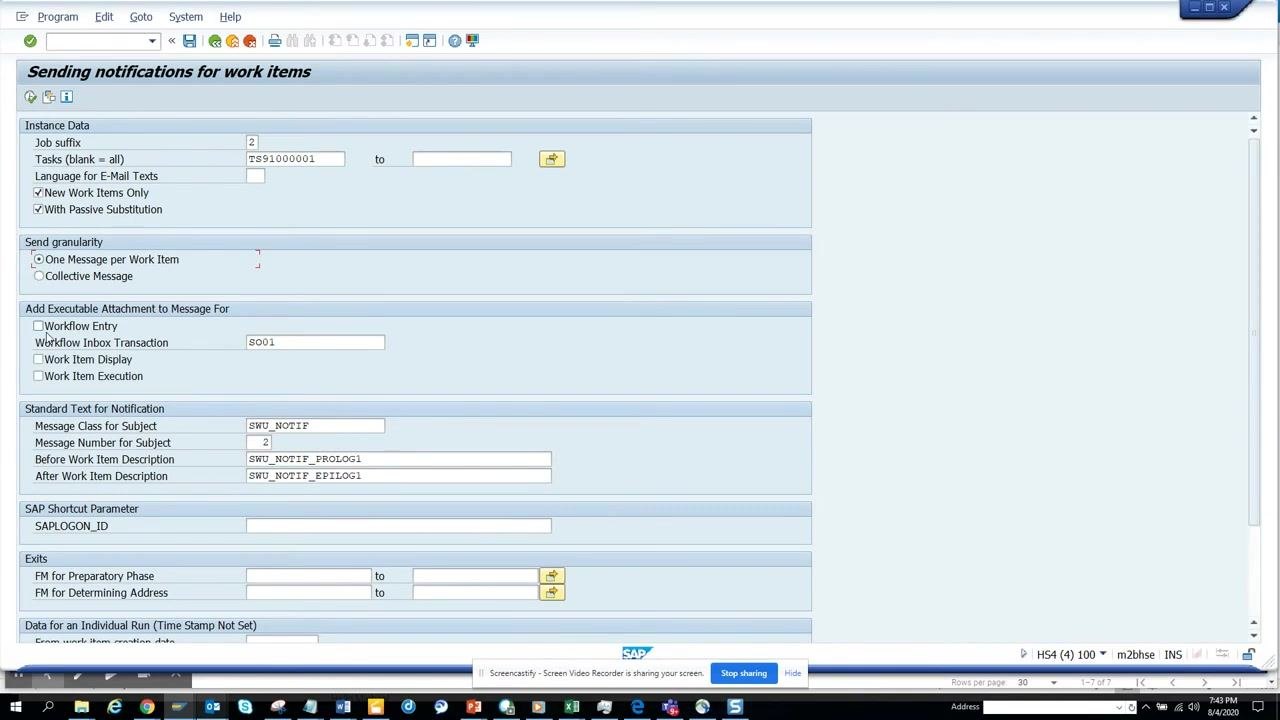
Task: Select One Message per Work Item radio
Action: pos(39,260)
